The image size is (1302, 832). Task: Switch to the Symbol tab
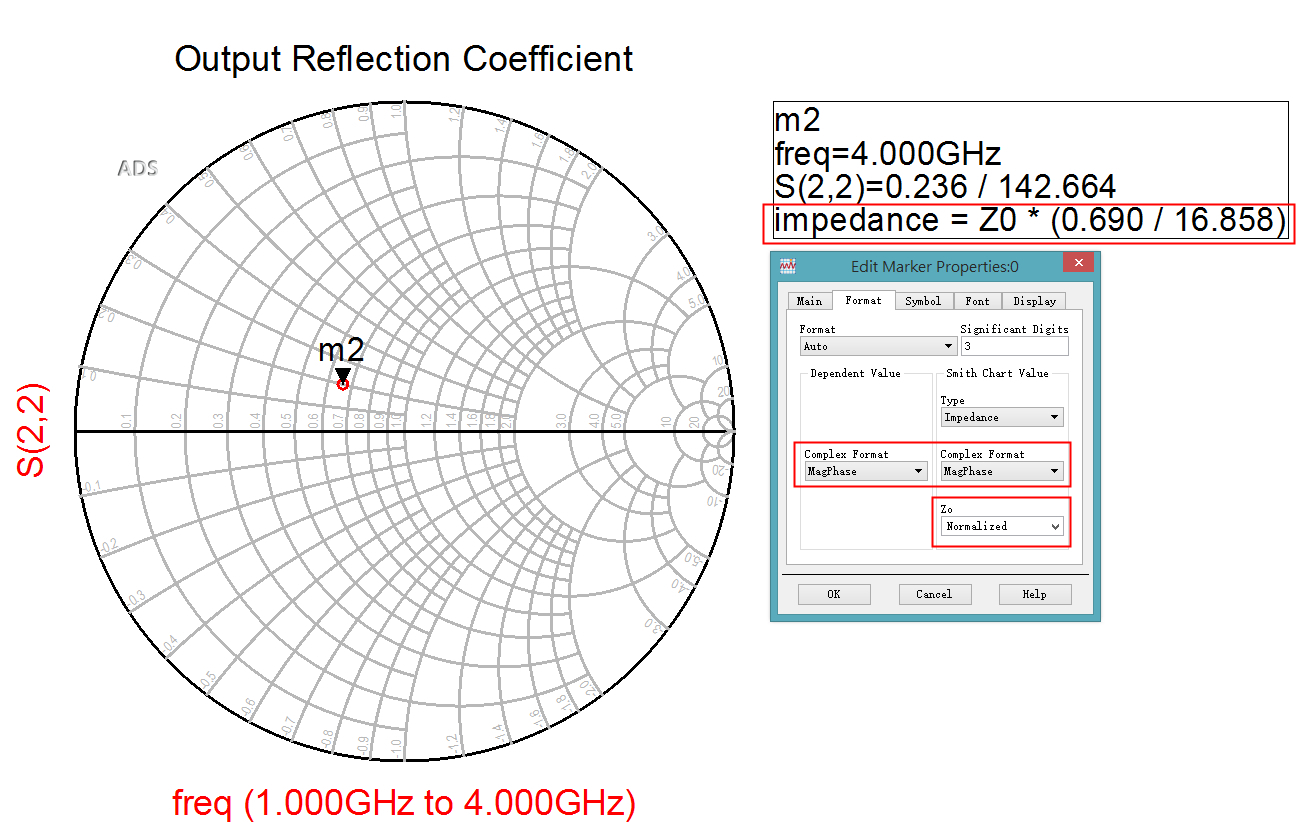[x=923, y=301]
